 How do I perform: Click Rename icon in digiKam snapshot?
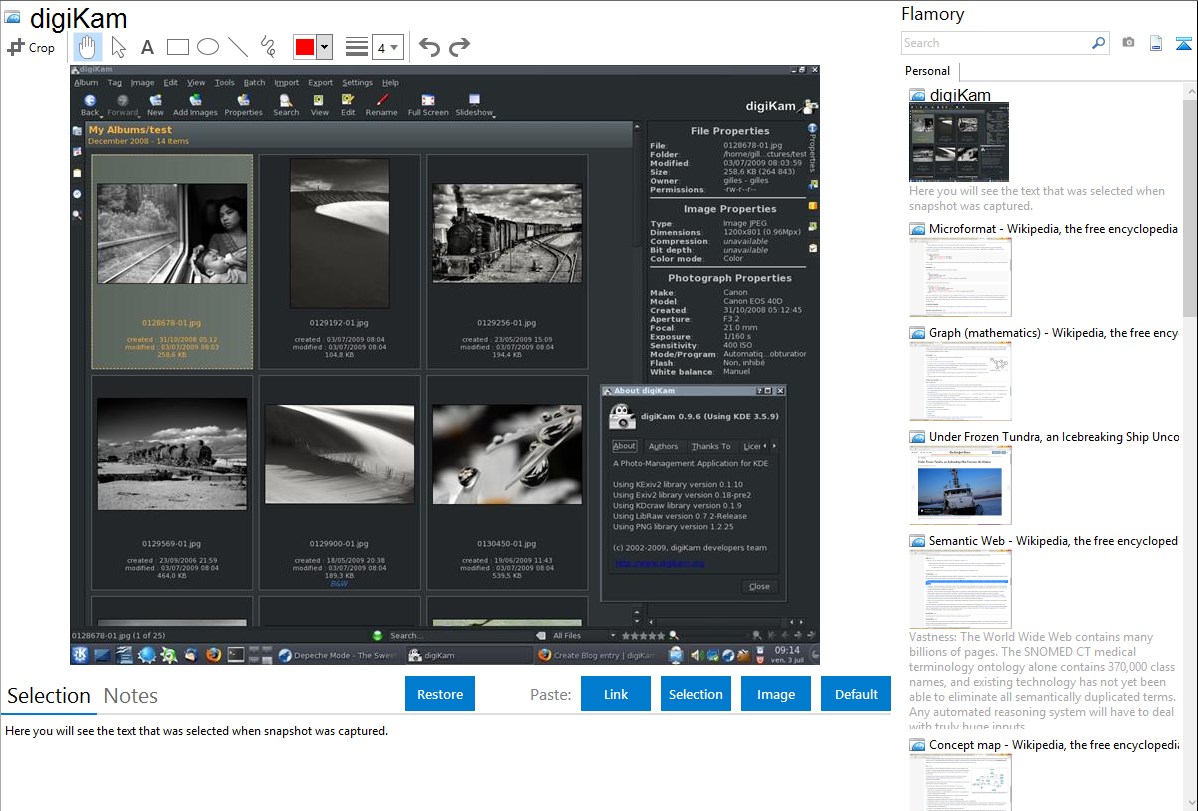[381, 105]
